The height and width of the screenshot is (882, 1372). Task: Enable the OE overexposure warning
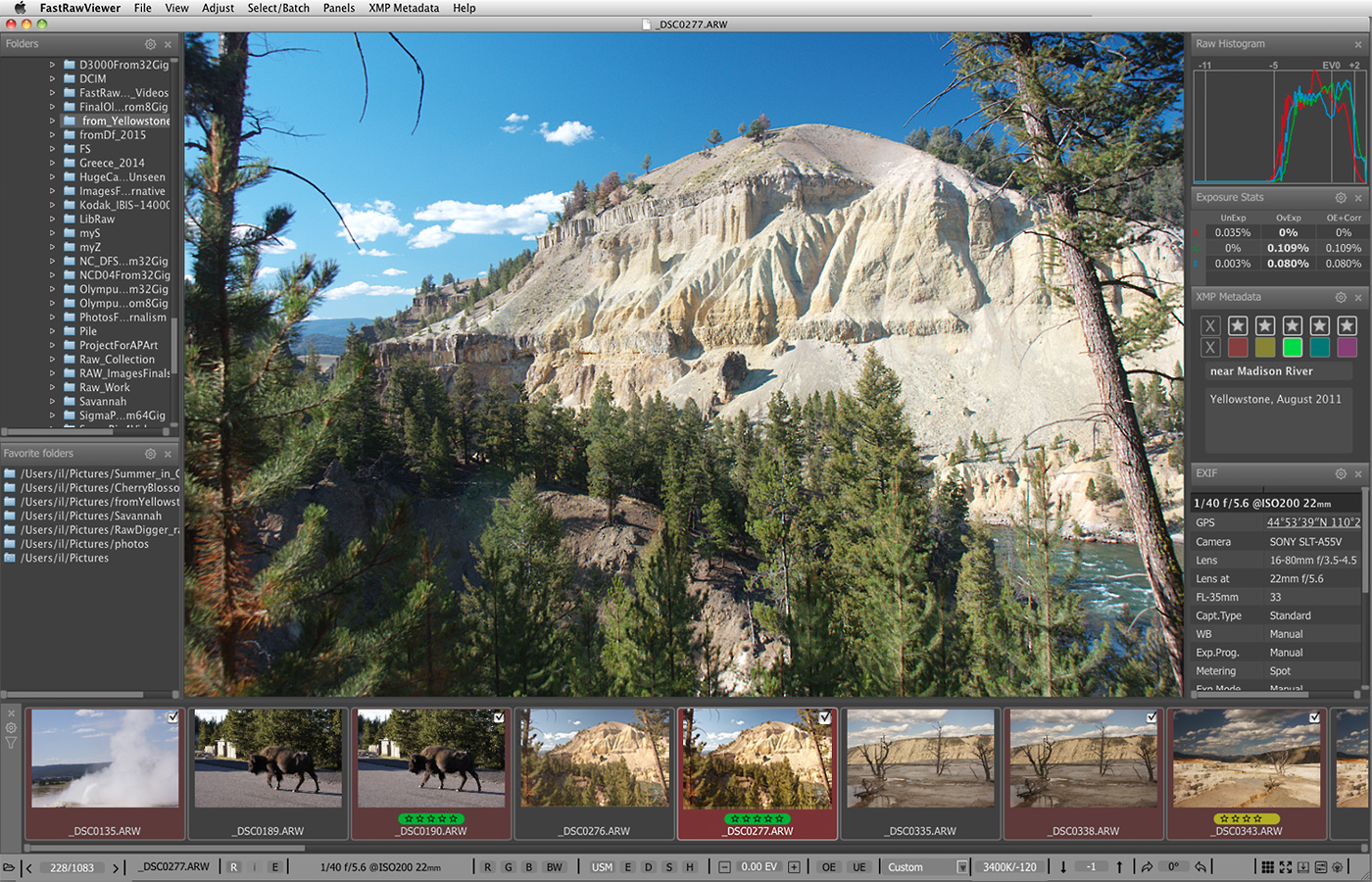click(828, 866)
